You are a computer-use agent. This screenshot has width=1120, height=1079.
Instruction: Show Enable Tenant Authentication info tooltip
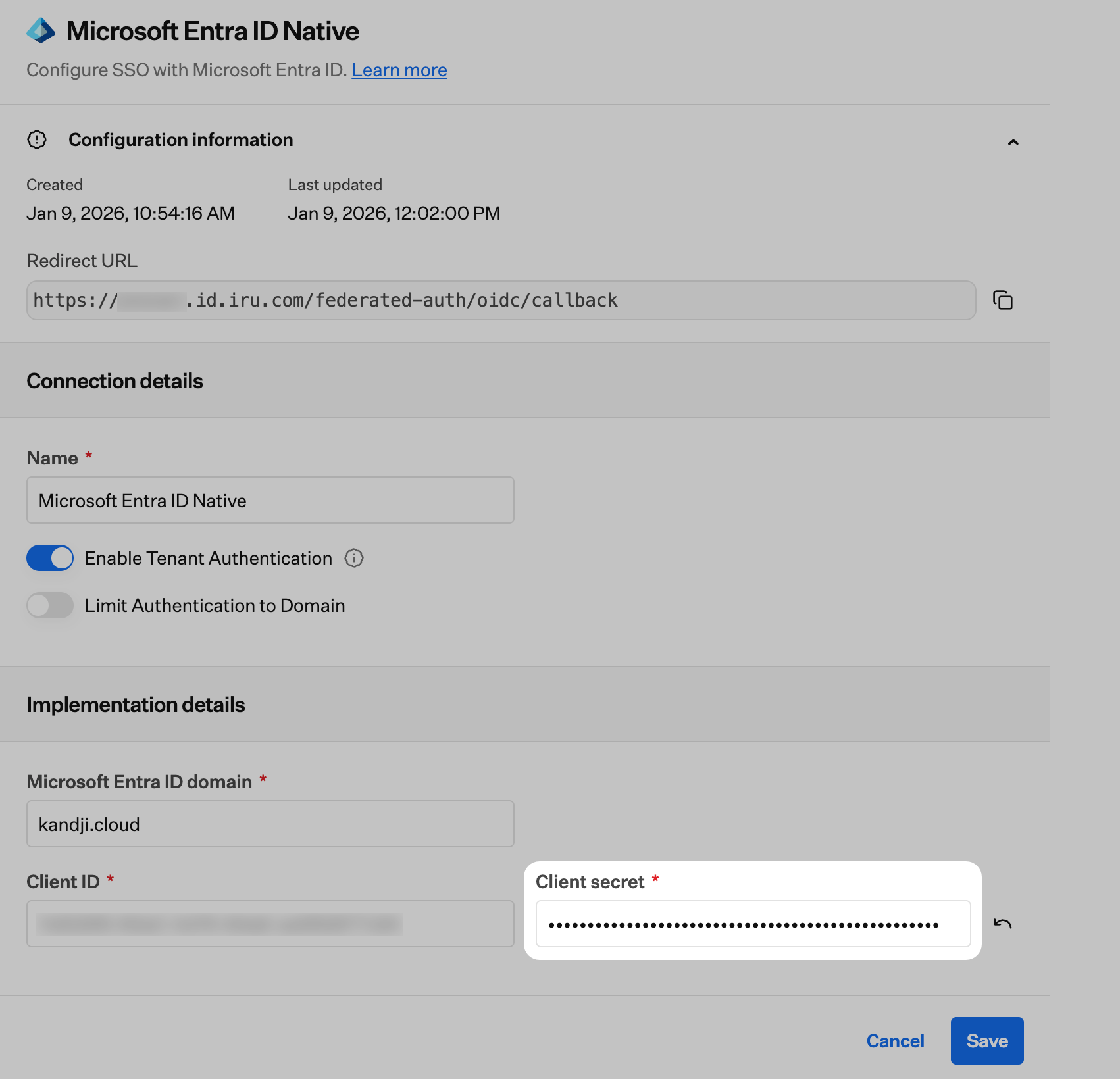(x=354, y=558)
